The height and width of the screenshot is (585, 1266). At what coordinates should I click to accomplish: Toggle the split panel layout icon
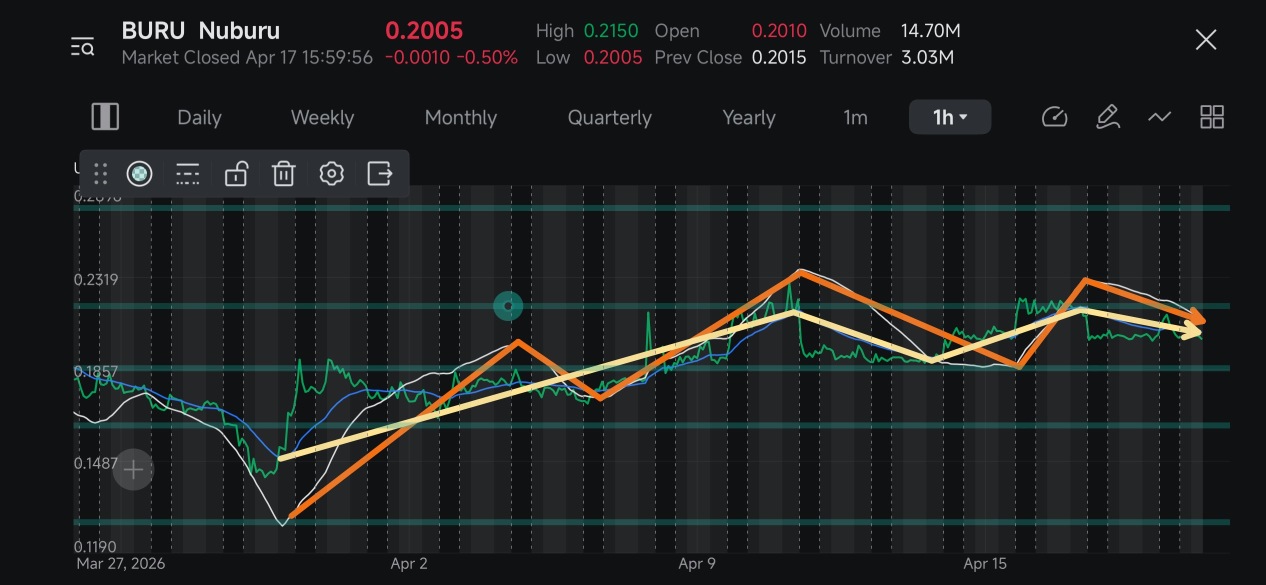tap(105, 117)
